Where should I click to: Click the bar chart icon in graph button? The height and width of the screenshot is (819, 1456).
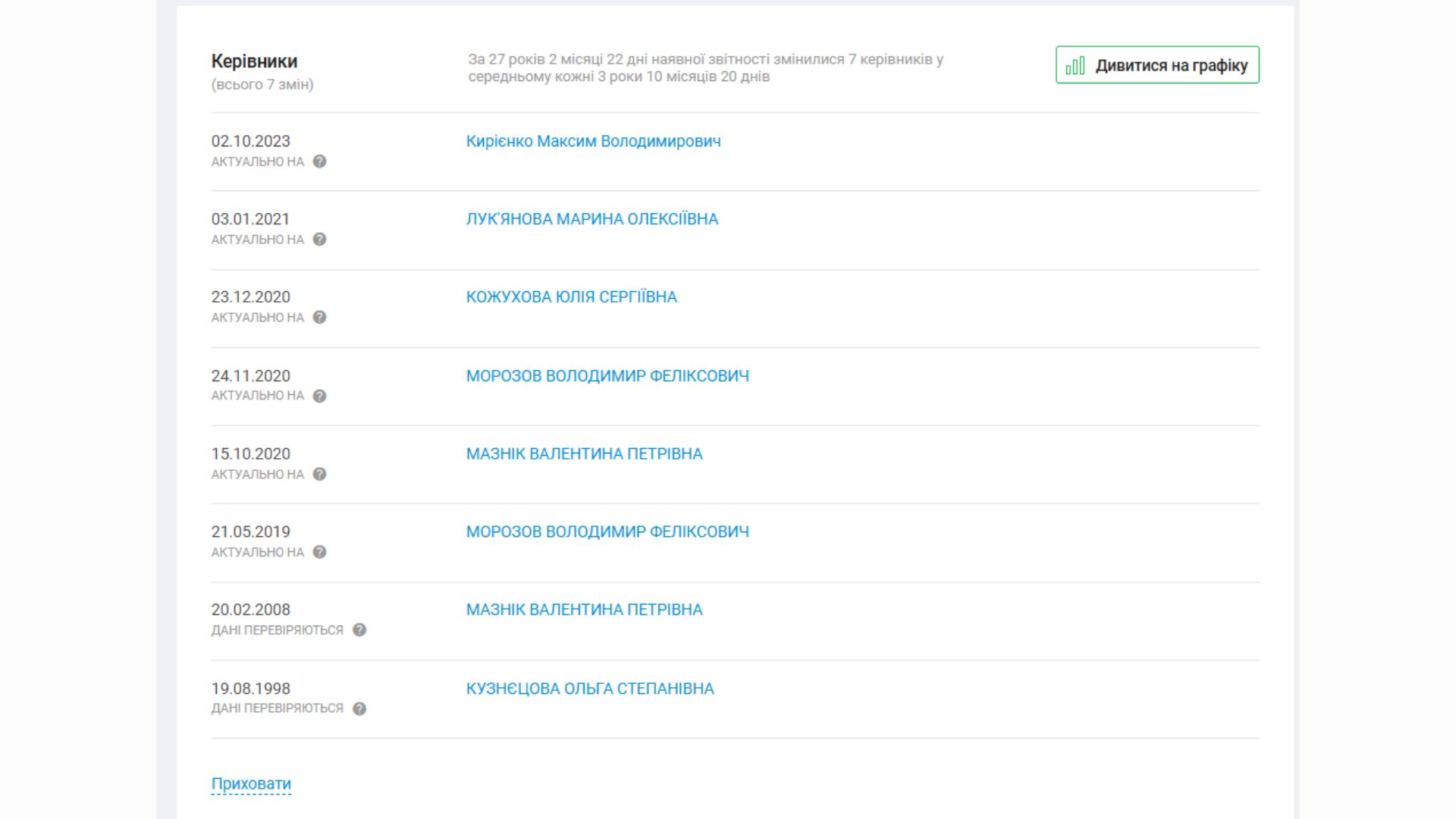(1075, 66)
